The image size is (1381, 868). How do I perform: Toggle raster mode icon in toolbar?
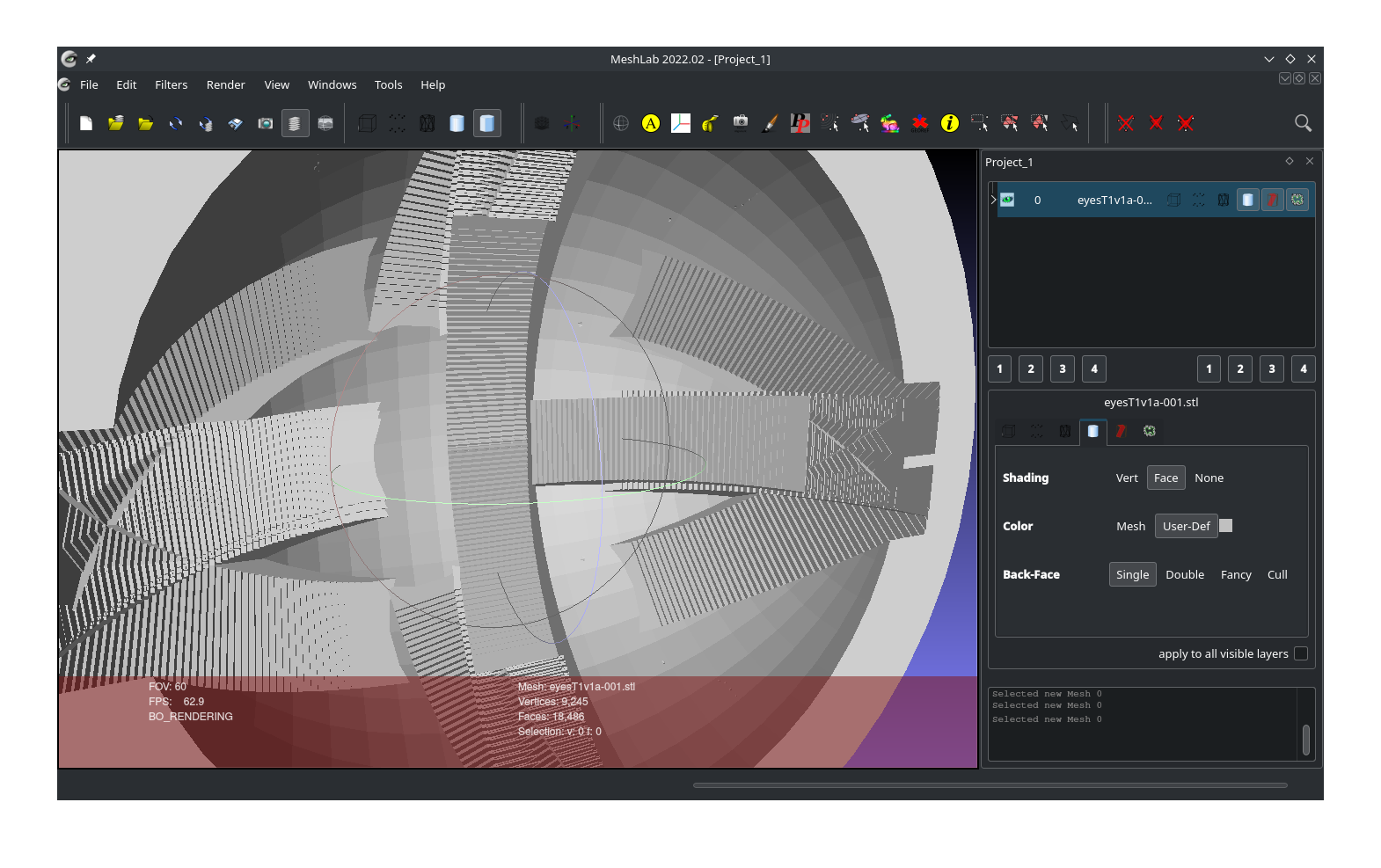click(x=325, y=123)
